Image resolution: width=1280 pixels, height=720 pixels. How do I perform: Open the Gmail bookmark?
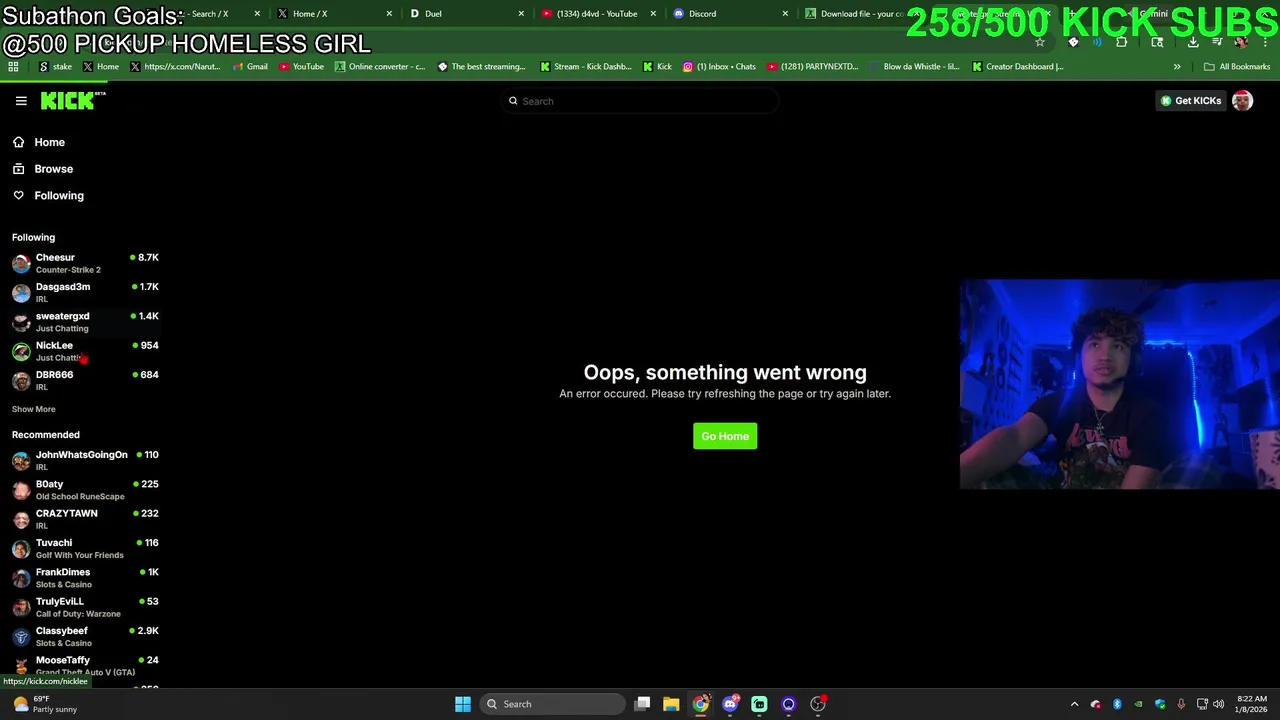(248, 67)
